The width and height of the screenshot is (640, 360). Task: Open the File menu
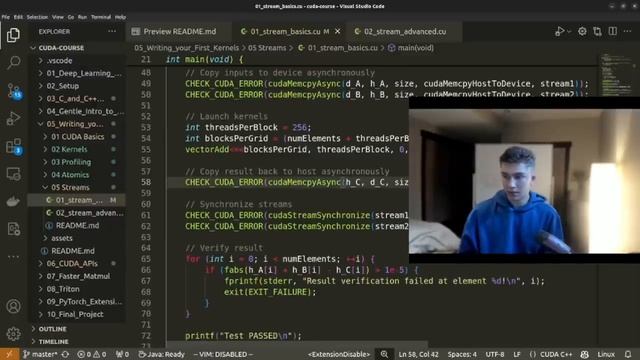click(x=6, y=17)
